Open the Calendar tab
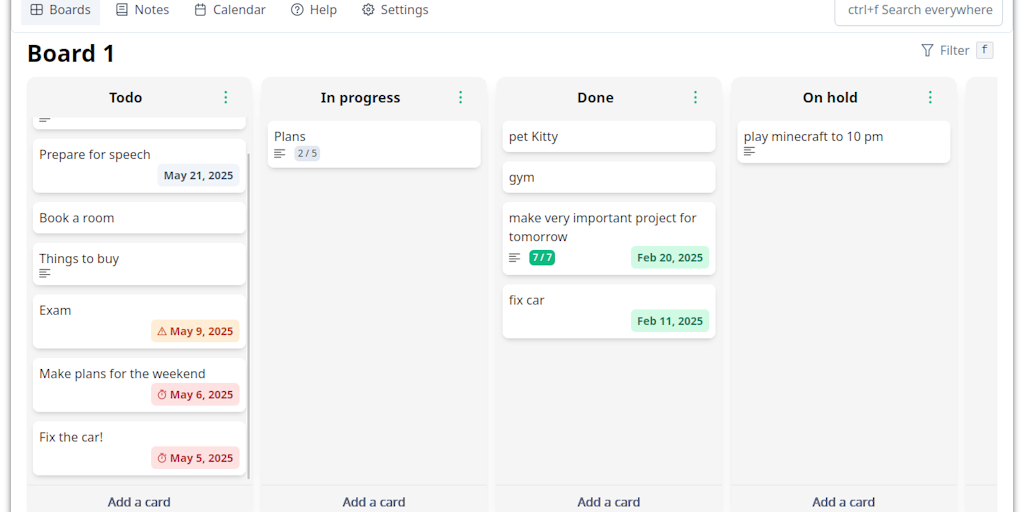 (230, 10)
